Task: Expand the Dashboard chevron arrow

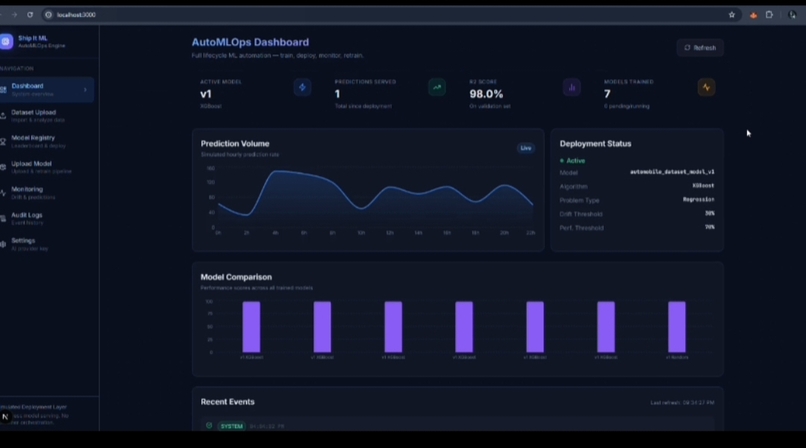Action: 85,90
